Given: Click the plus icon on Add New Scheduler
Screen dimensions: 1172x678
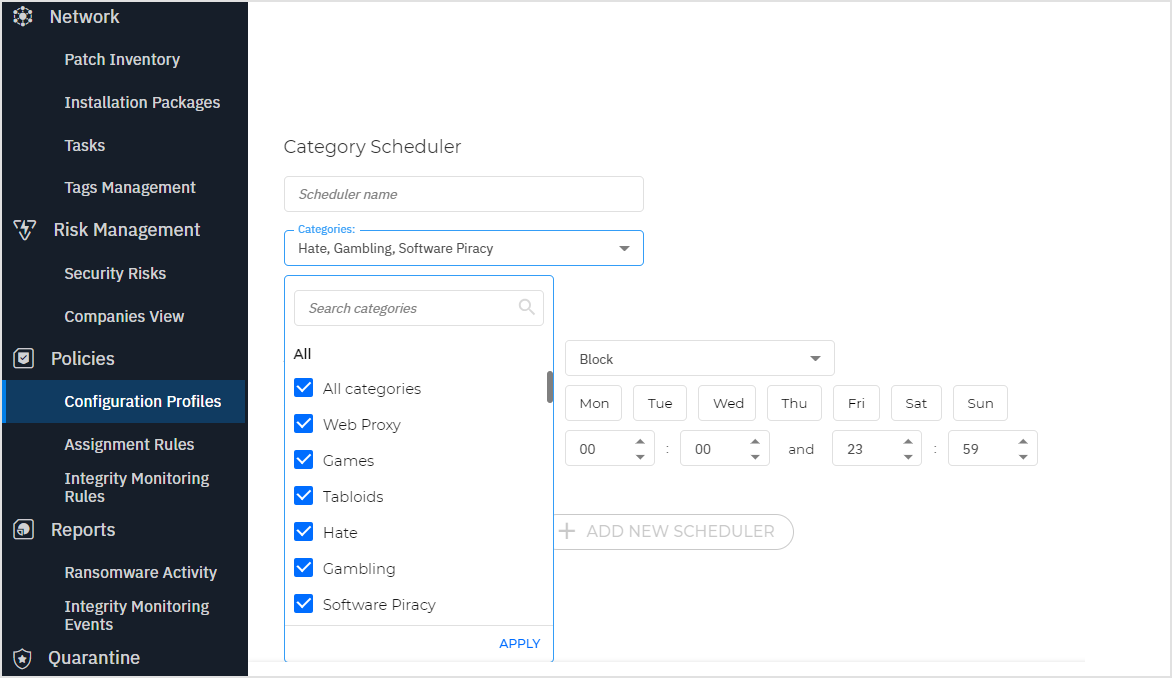Looking at the screenshot, I should point(570,531).
